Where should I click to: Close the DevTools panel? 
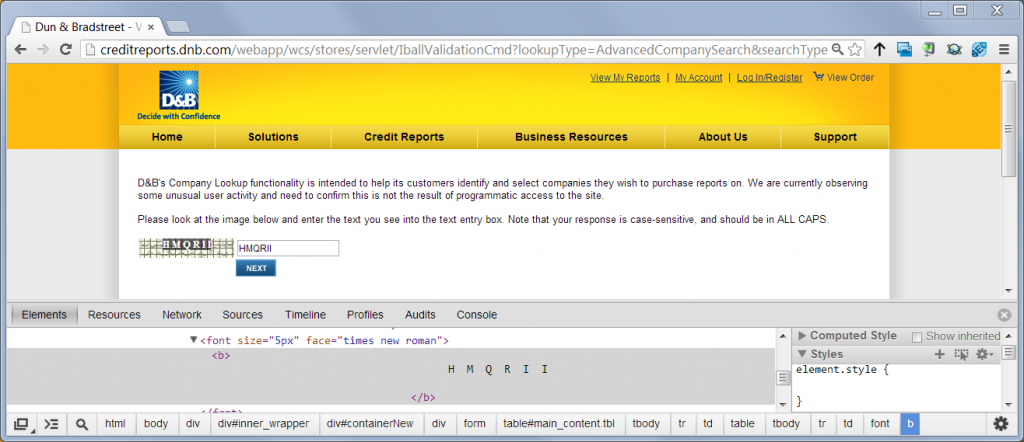pyautogui.click(x=1004, y=315)
